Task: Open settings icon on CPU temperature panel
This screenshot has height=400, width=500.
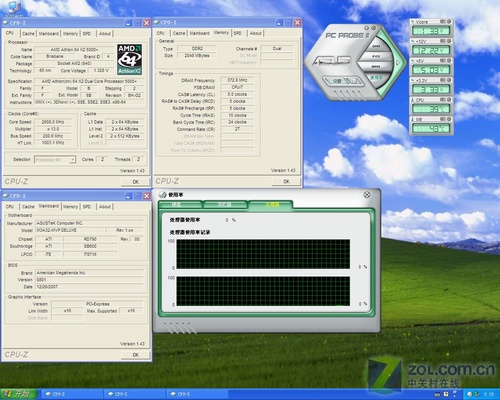Action: tap(443, 100)
